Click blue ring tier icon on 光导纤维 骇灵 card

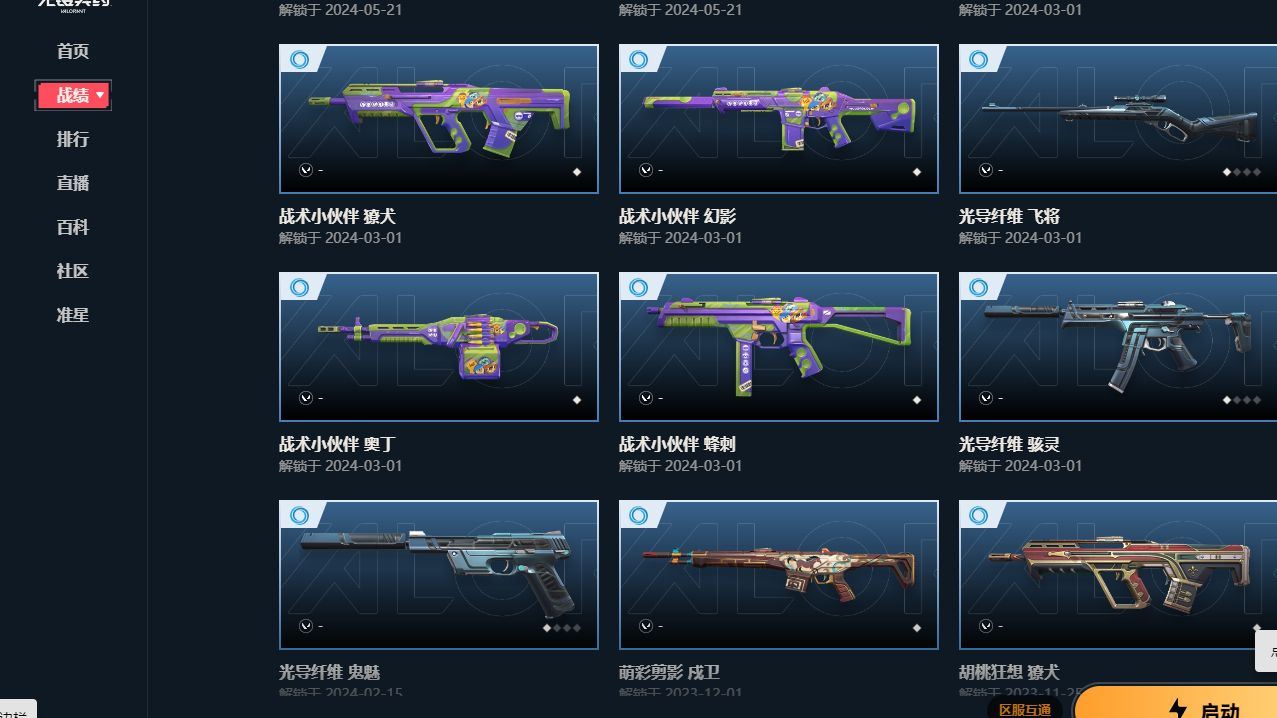979,288
